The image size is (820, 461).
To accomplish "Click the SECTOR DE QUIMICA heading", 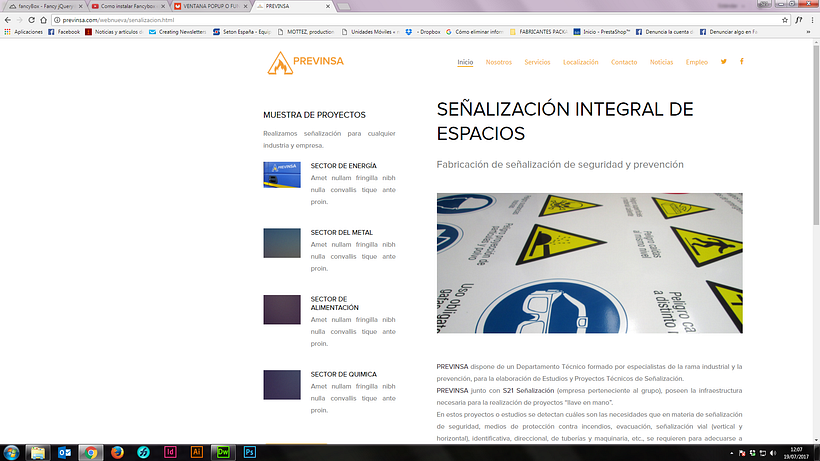I will (344, 374).
